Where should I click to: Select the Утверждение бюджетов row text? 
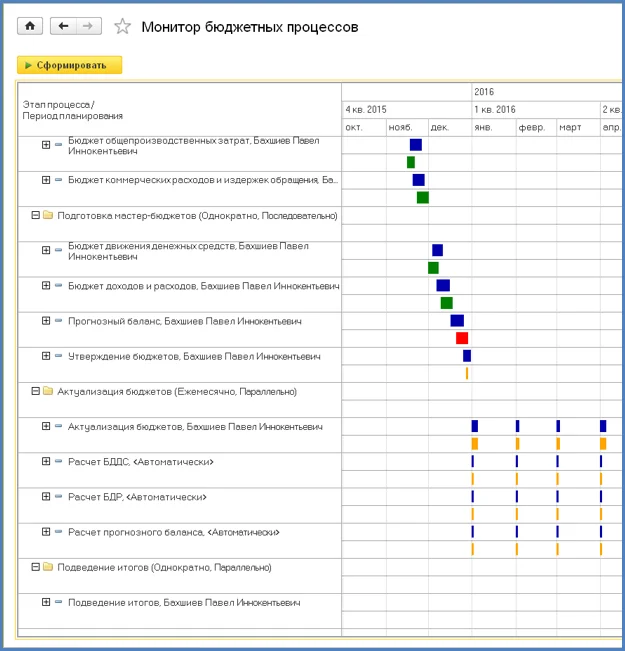(x=194, y=356)
